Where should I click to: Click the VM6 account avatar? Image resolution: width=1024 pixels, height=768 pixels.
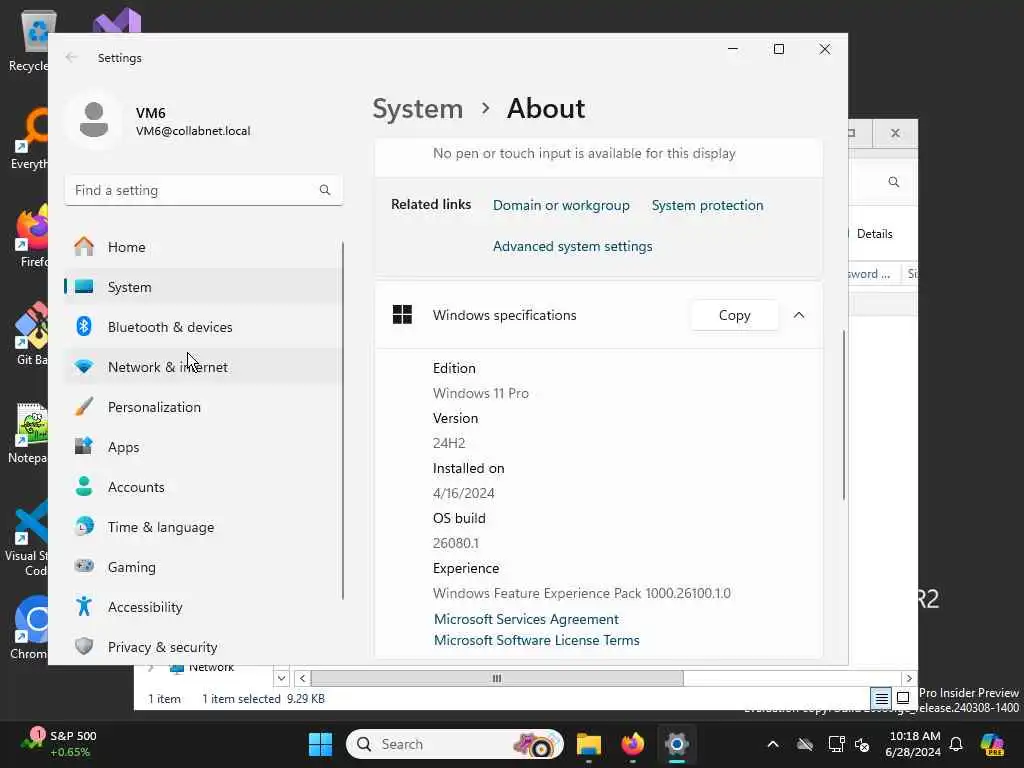[94, 120]
